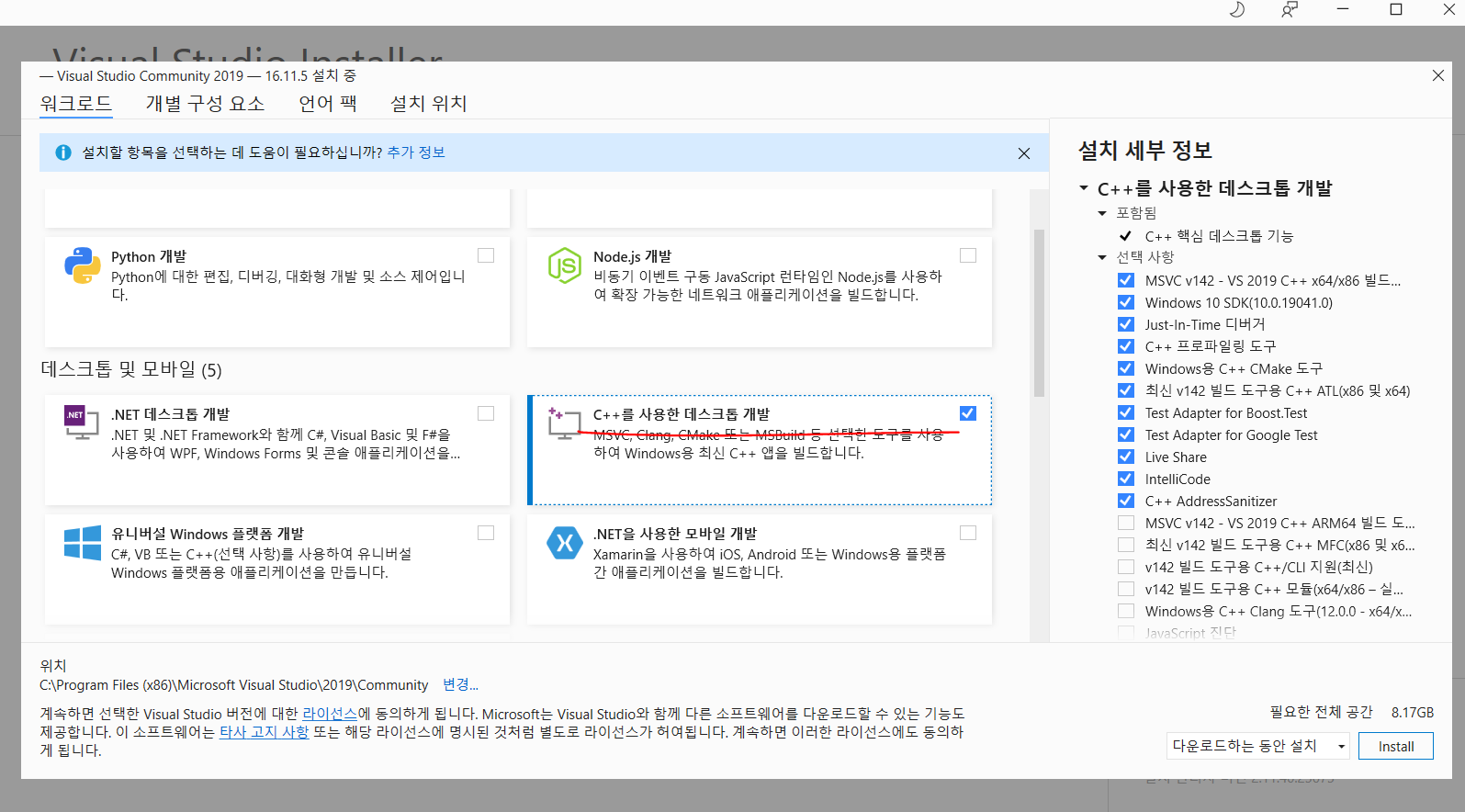The width and height of the screenshot is (1465, 812).
Task: Check the Universal Windows Platform workload
Action: coord(486,533)
